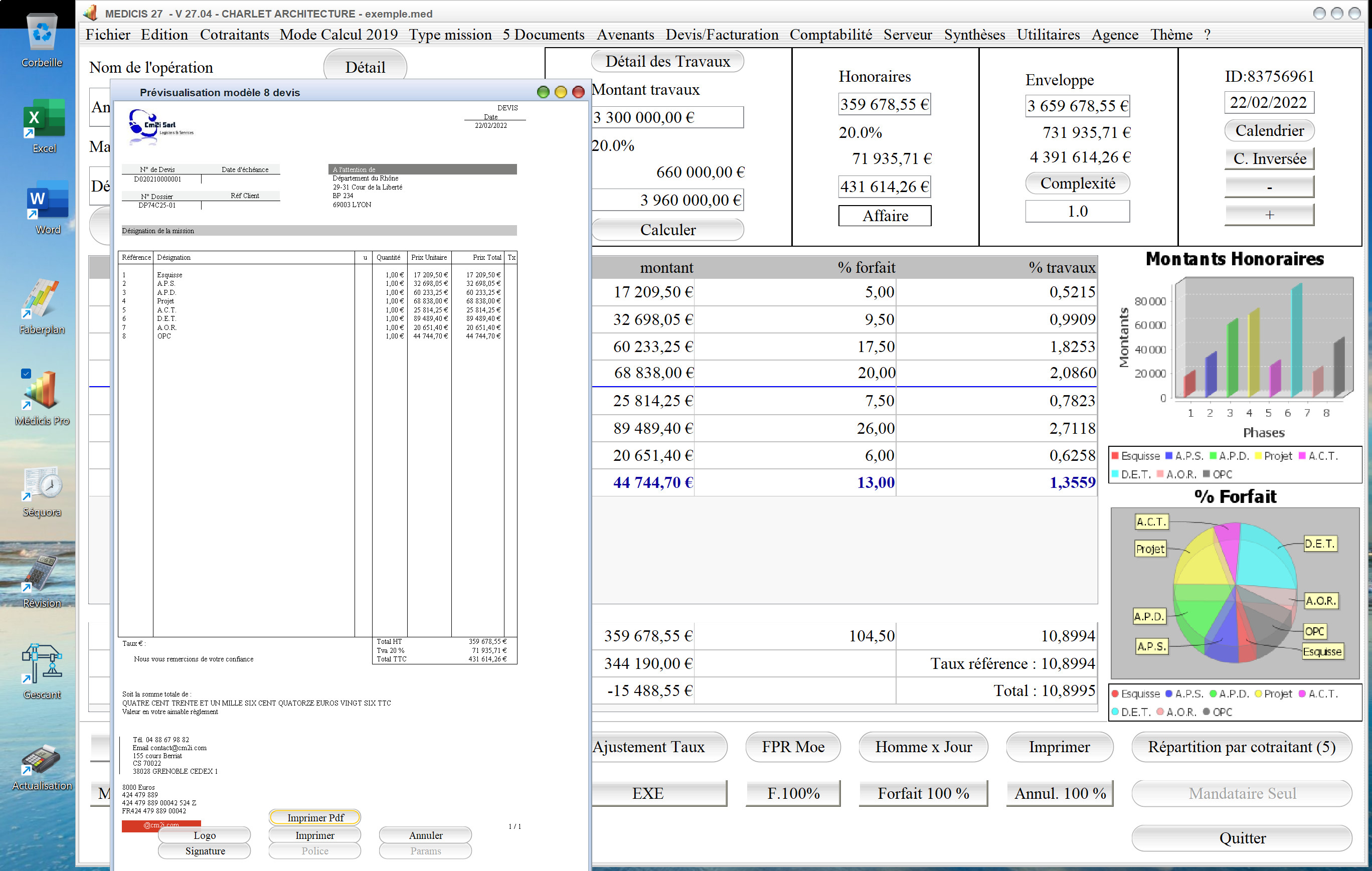
Task: Click the Calculer button
Action: [668, 230]
